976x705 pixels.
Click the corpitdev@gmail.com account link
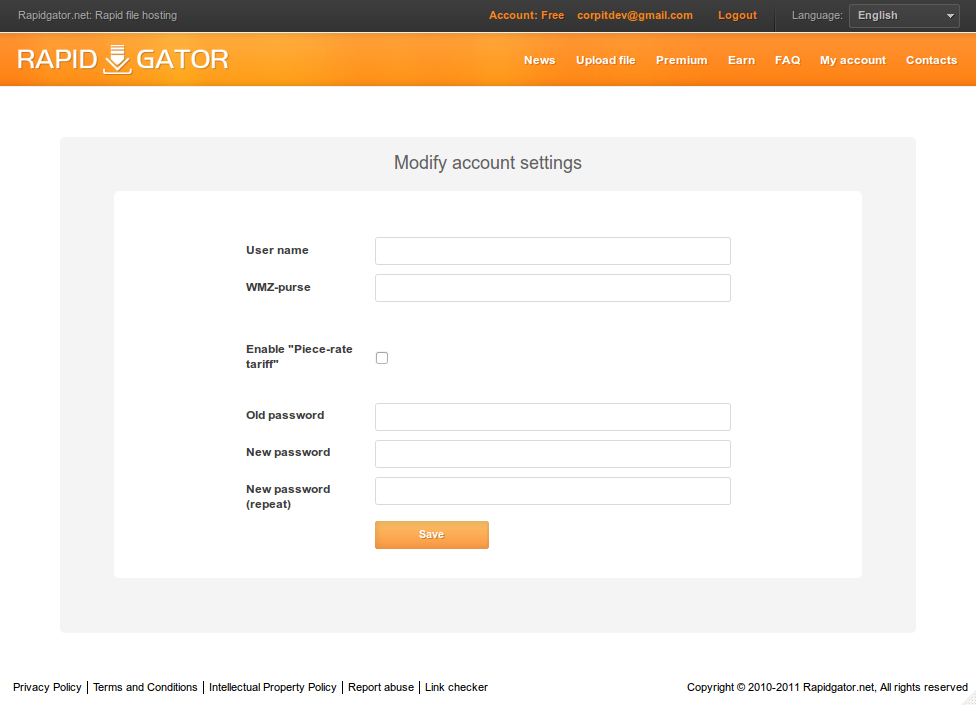pos(634,16)
